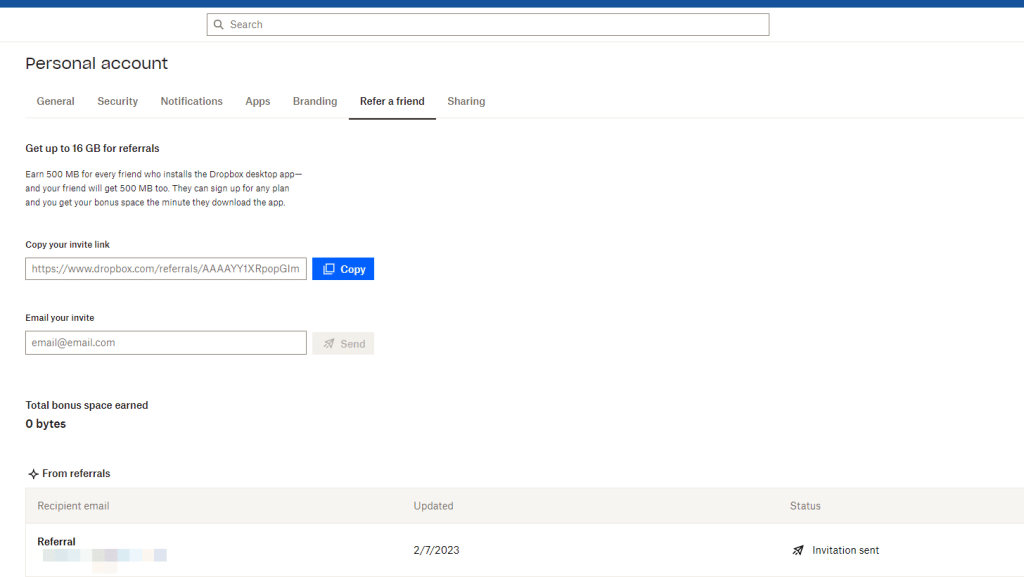Click the paper plane icon next to Invitation sent
This screenshot has height=577, width=1024.
(797, 549)
